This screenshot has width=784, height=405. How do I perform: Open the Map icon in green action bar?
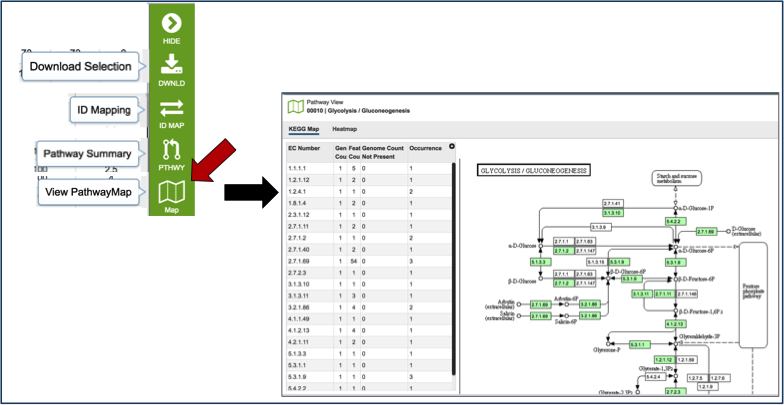click(x=172, y=192)
